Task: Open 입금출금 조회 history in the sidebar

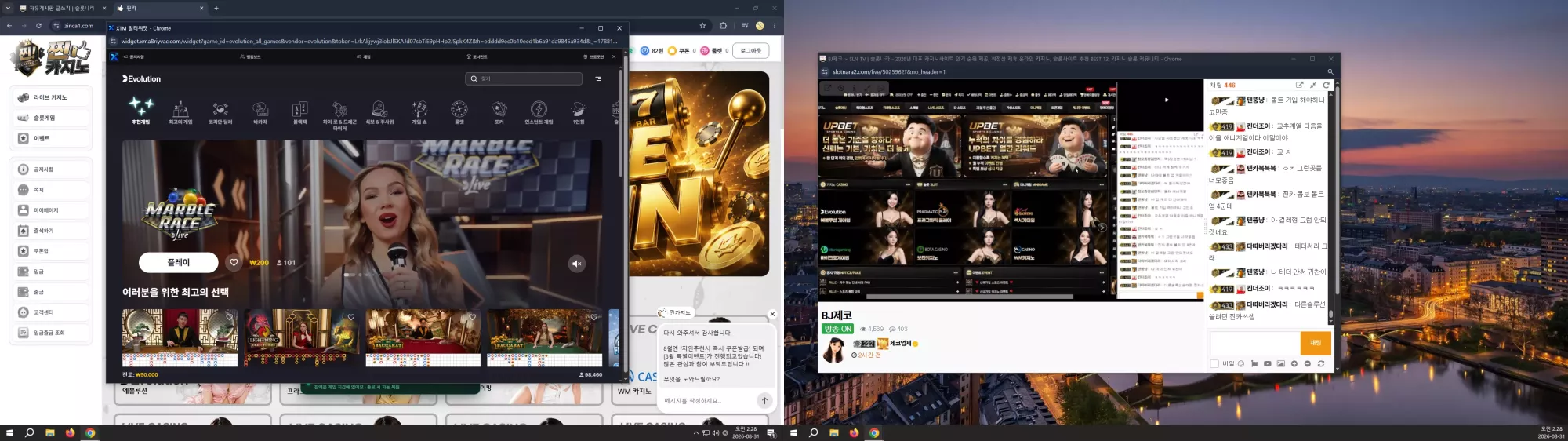Action: point(51,333)
